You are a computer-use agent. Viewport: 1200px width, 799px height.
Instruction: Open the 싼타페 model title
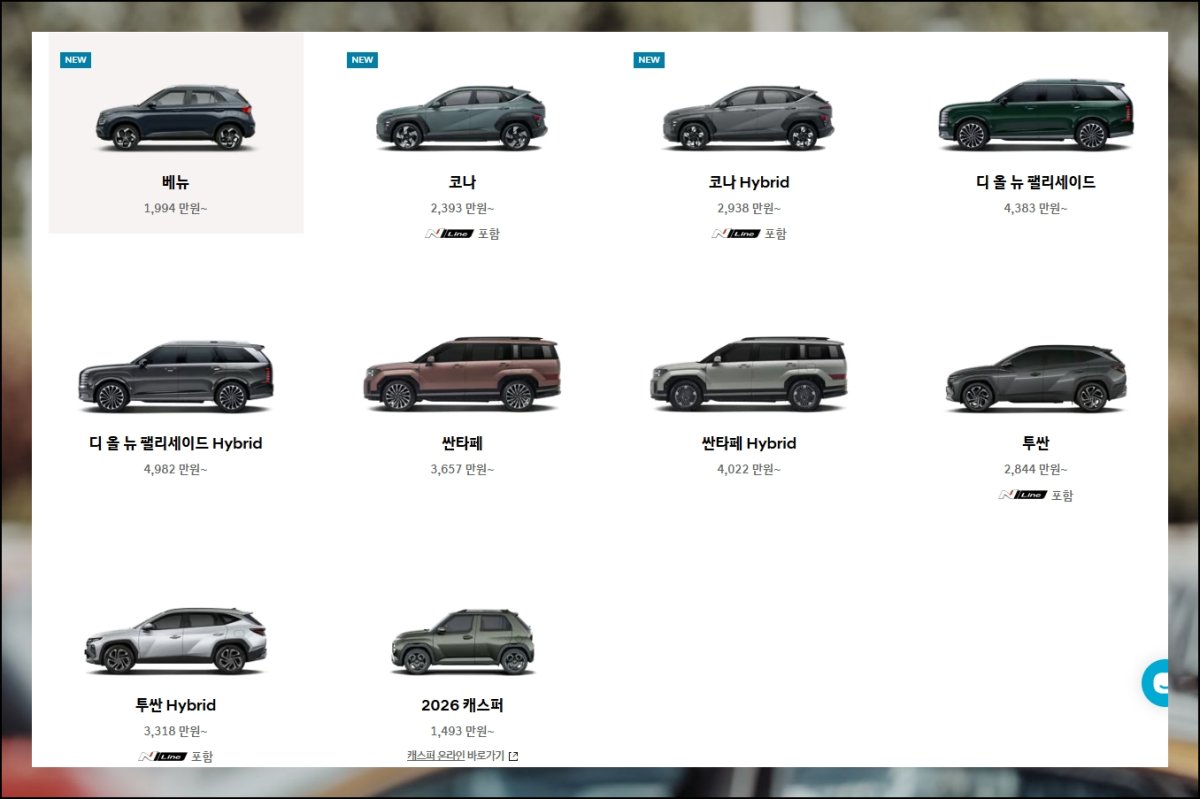click(462, 443)
